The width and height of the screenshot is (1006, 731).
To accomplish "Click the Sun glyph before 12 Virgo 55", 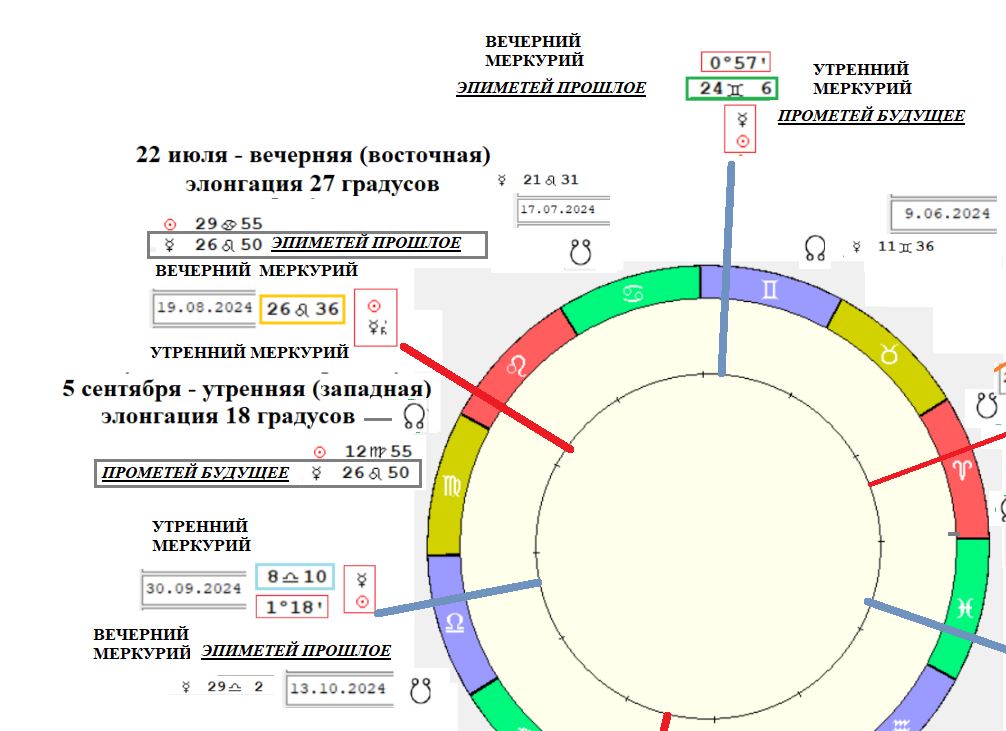I will pyautogui.click(x=320, y=452).
